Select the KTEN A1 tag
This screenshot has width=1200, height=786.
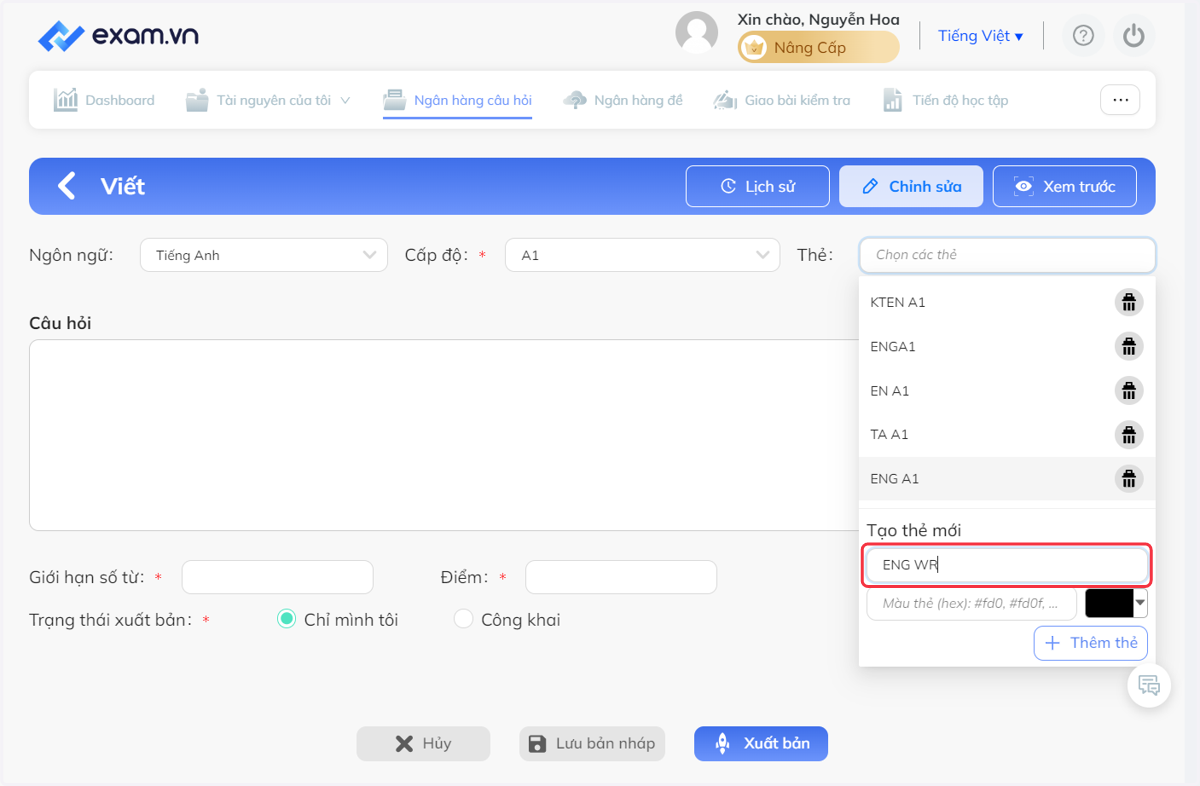[1007, 302]
